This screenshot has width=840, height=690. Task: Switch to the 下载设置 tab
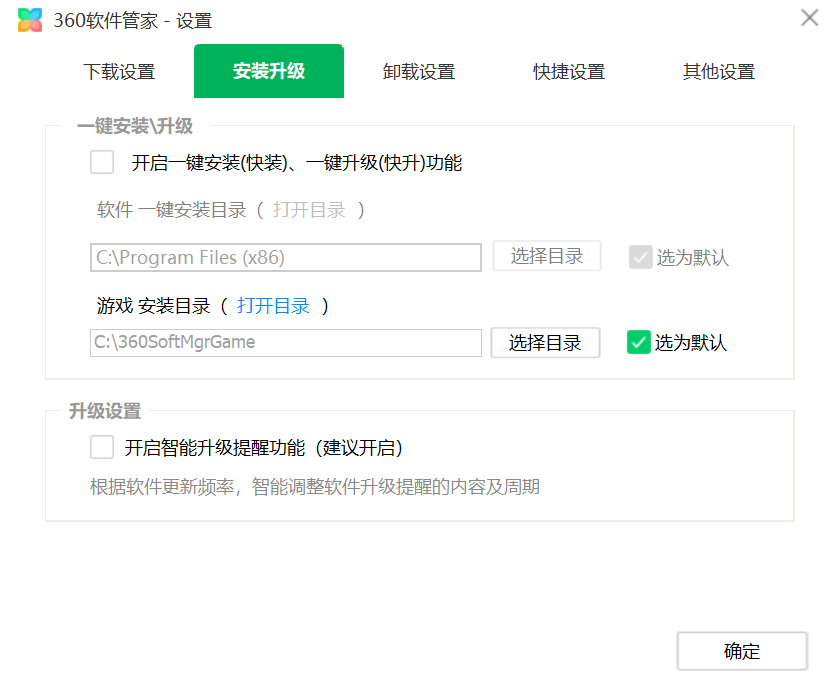click(x=119, y=71)
